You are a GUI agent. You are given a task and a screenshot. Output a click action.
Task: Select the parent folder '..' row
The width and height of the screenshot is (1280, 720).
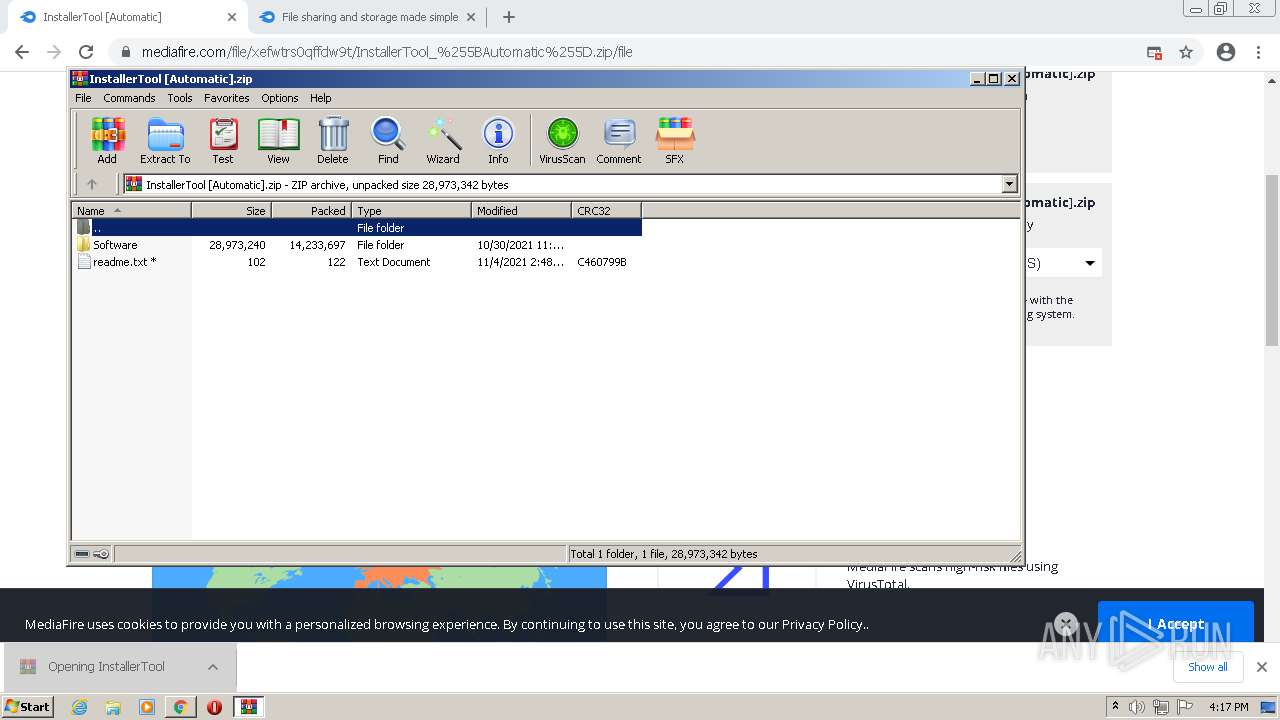356,228
